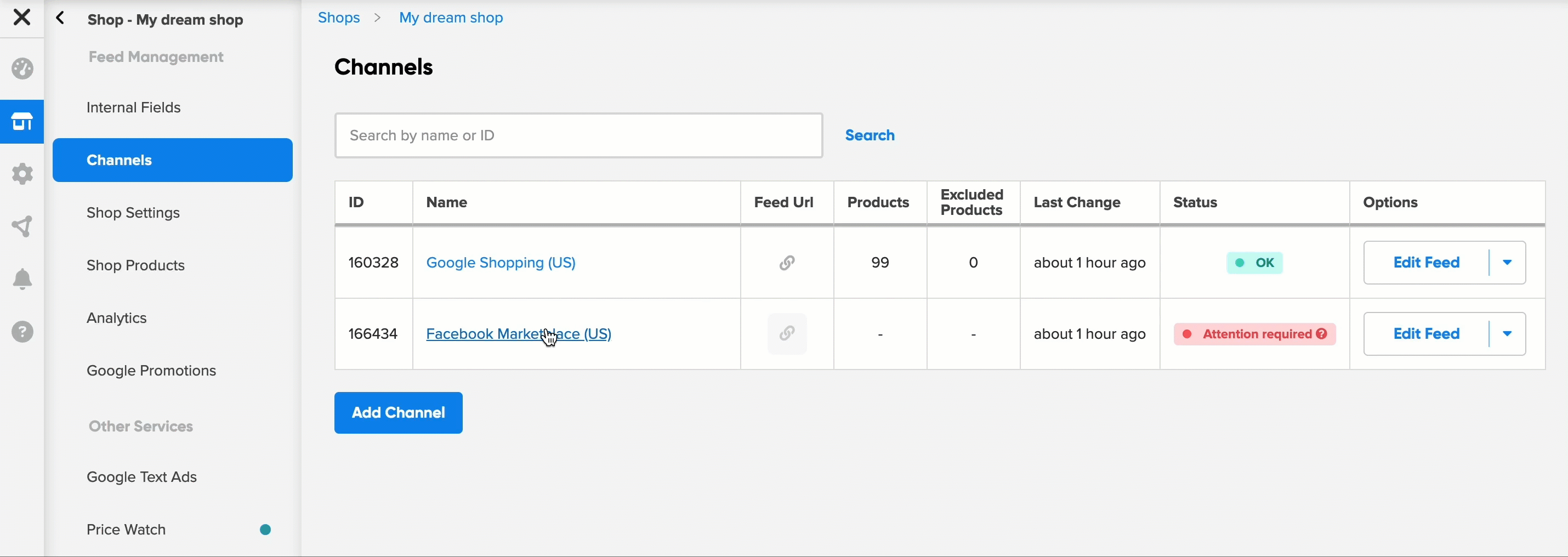Click Facebook Marketplace's 'about 1 hour ago' cell
Screen dimensions: 1568x557
click(x=1089, y=333)
